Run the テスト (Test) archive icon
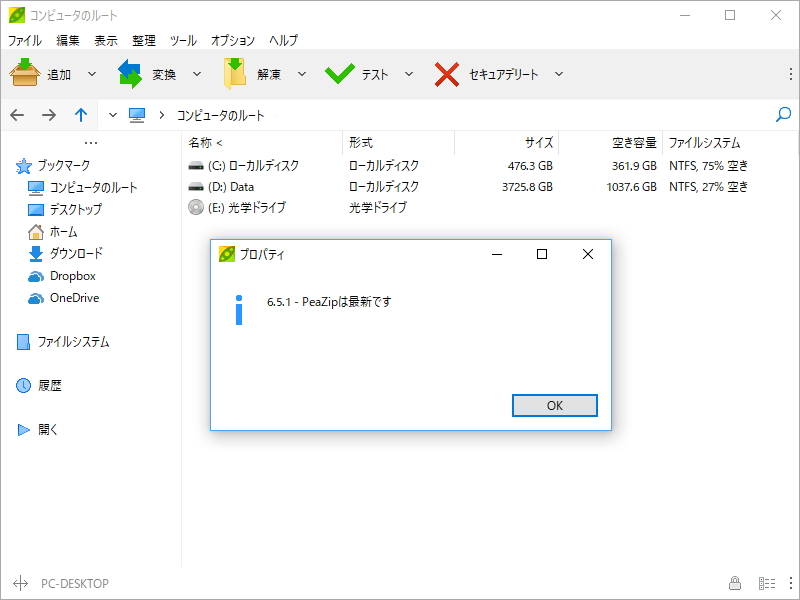This screenshot has width=800, height=600. [339, 72]
